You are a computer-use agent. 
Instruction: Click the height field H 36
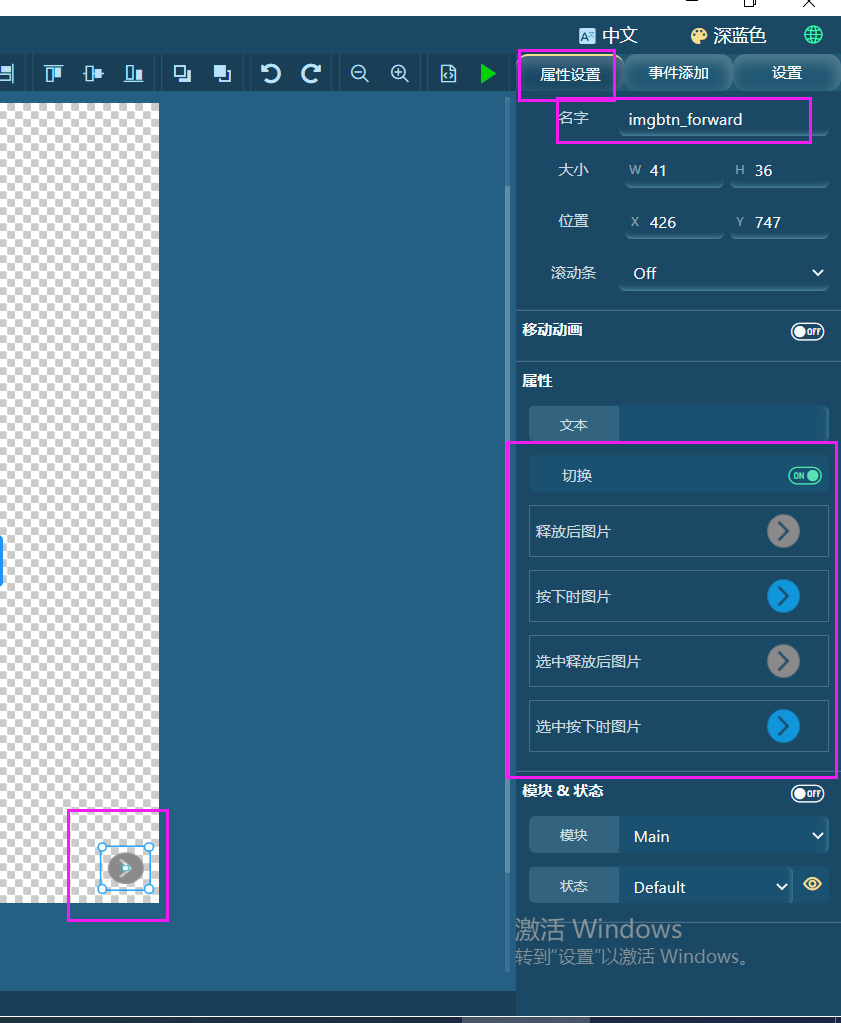[779, 170]
